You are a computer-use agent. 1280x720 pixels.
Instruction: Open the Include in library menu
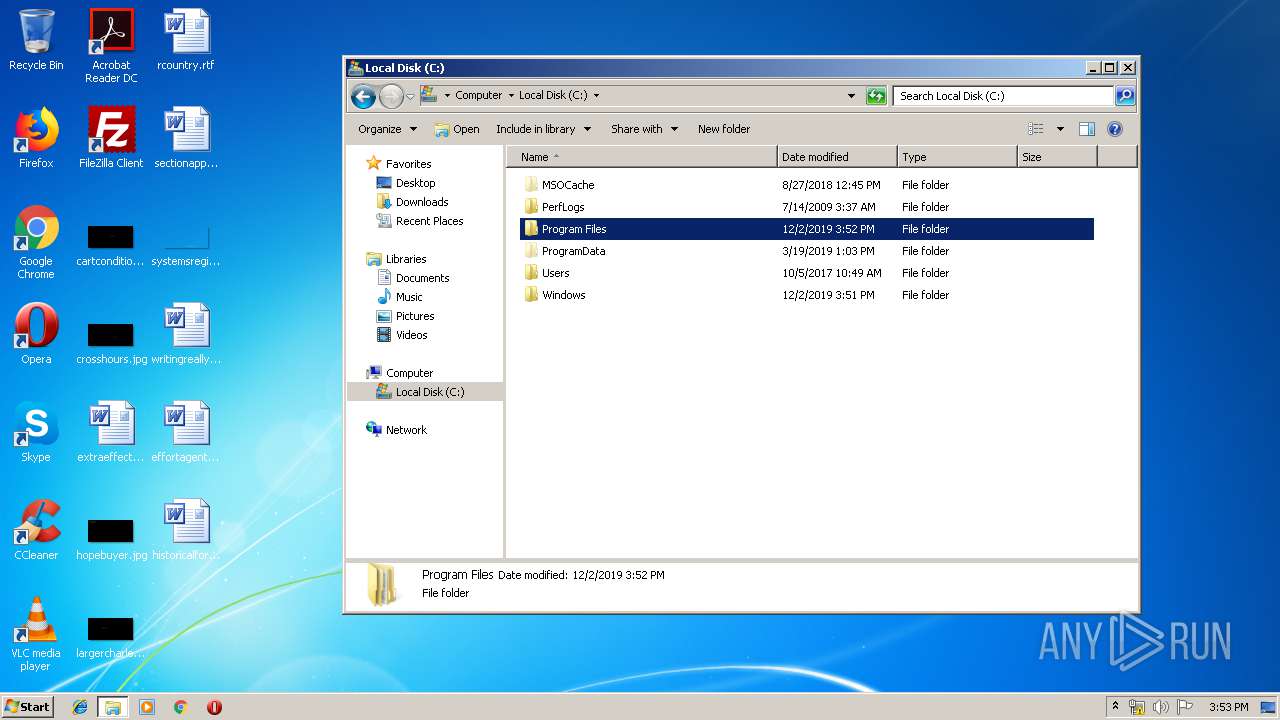coord(543,129)
